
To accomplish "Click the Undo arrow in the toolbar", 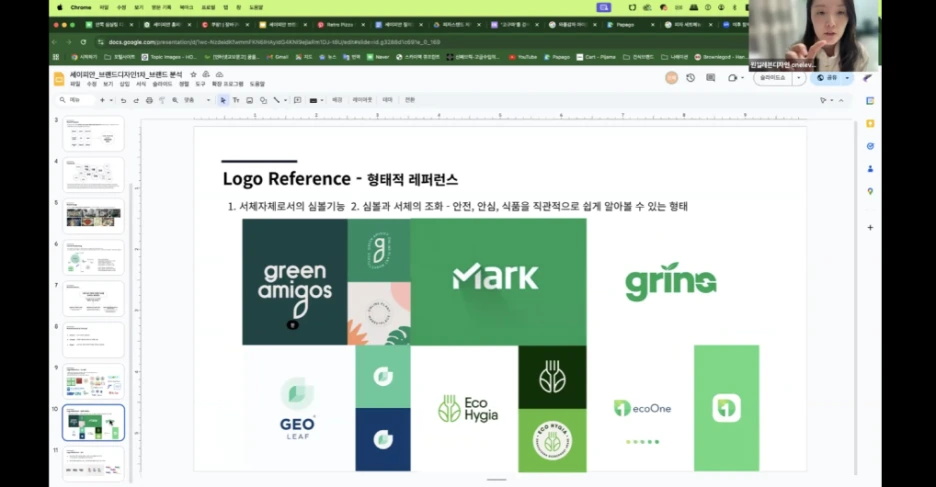I will pyautogui.click(x=123, y=100).
